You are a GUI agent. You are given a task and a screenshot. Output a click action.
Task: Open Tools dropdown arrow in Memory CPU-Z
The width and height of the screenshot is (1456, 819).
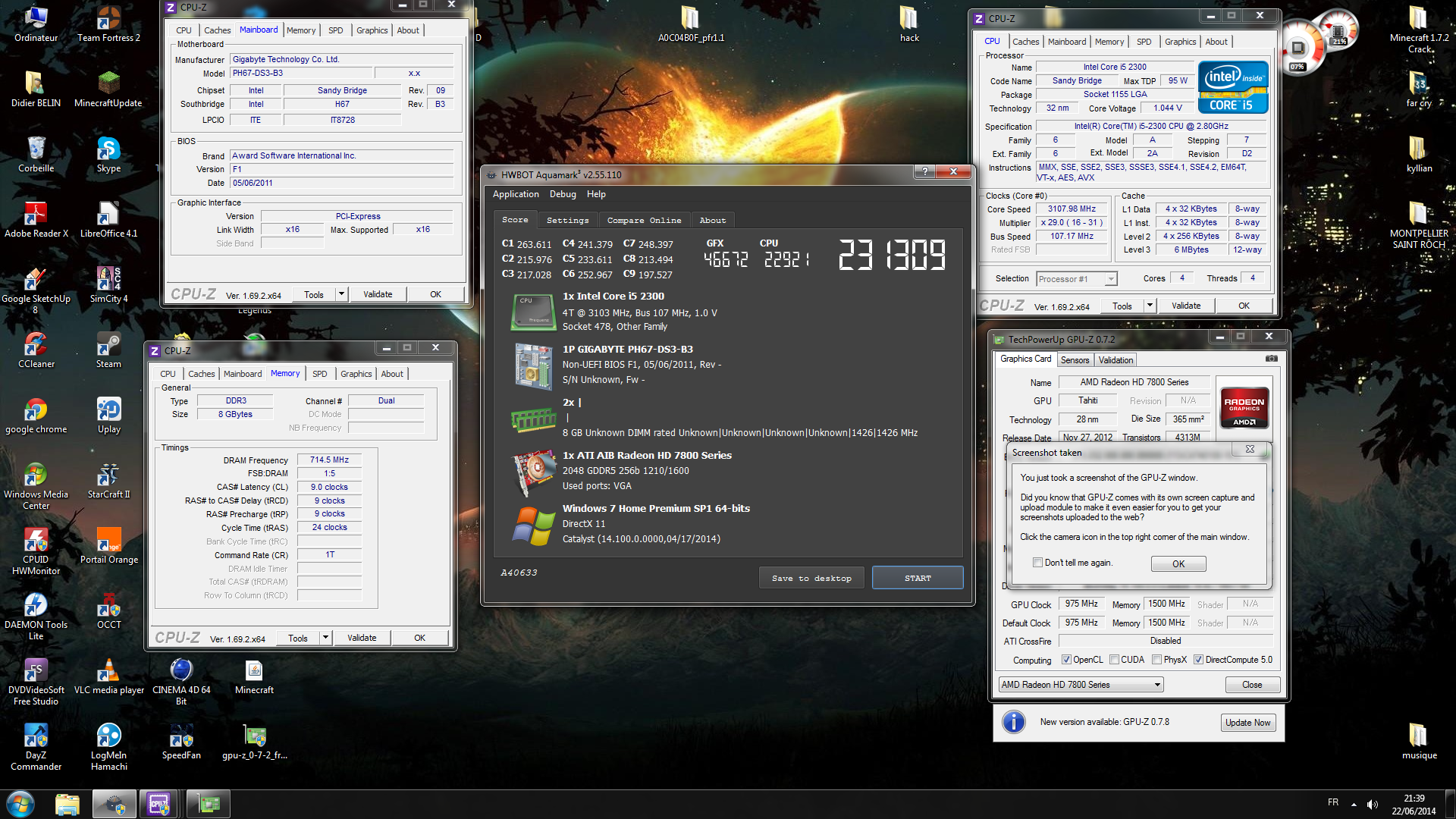tap(325, 638)
